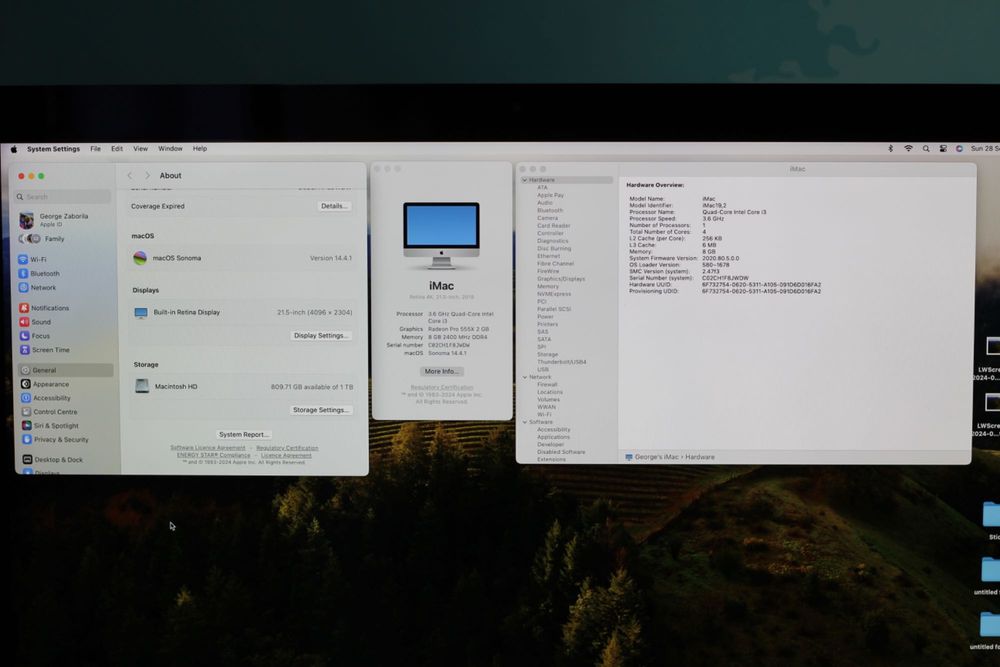Open Regulatory Certification link in iMac window
Viewport: 1000px width, 667px height.
coord(442,387)
